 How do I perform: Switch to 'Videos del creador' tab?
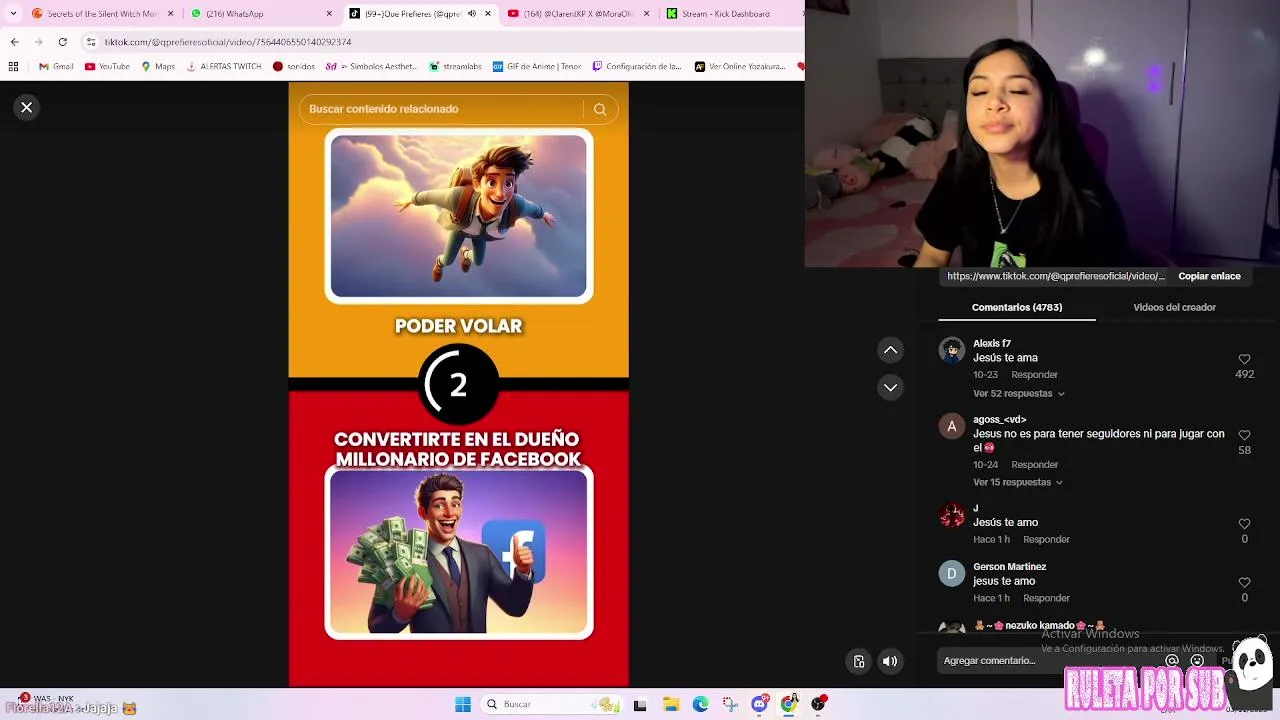(x=1174, y=307)
